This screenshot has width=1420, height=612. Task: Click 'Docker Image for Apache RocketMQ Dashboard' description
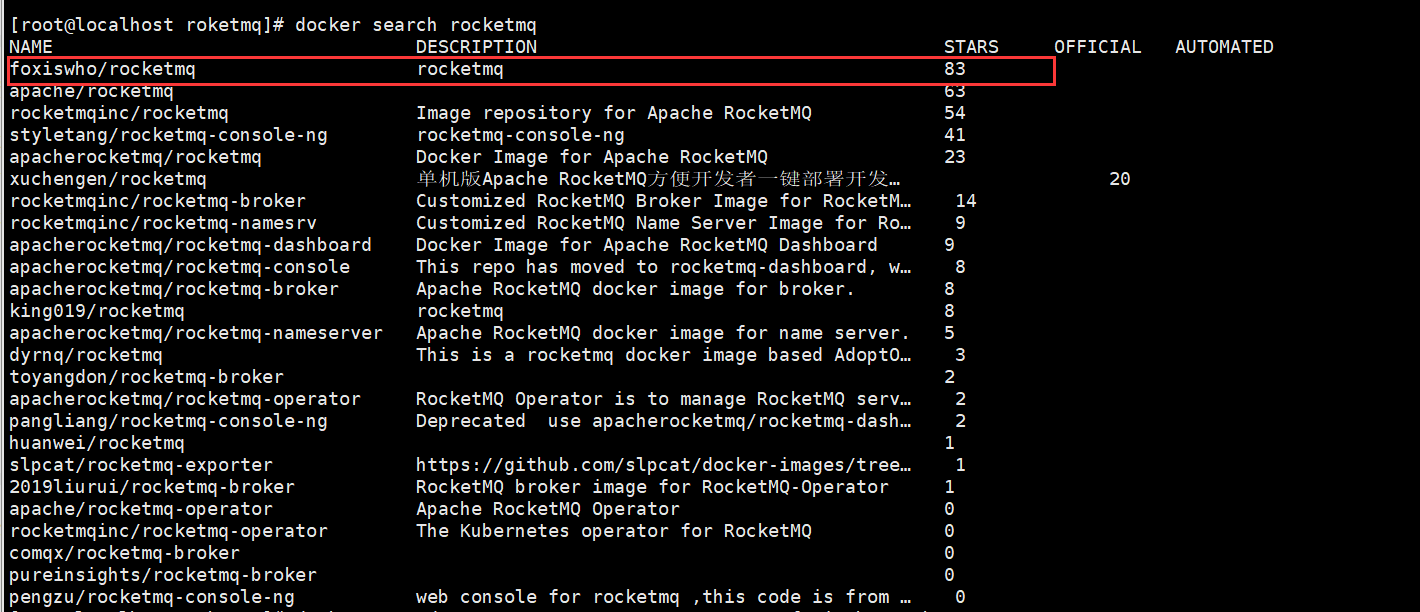pyautogui.click(x=647, y=245)
